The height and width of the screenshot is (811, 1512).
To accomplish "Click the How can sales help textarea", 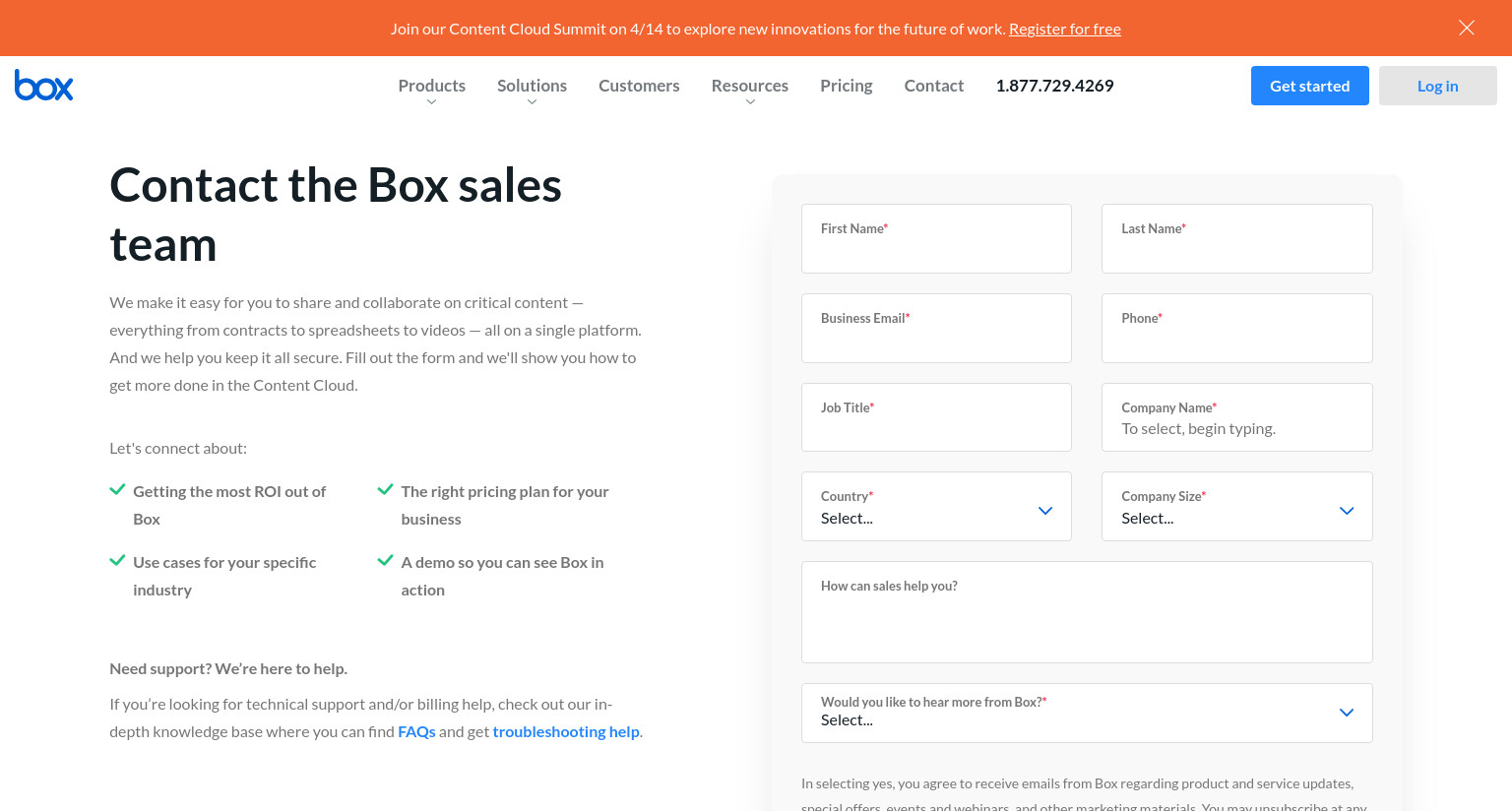I will point(1087,612).
